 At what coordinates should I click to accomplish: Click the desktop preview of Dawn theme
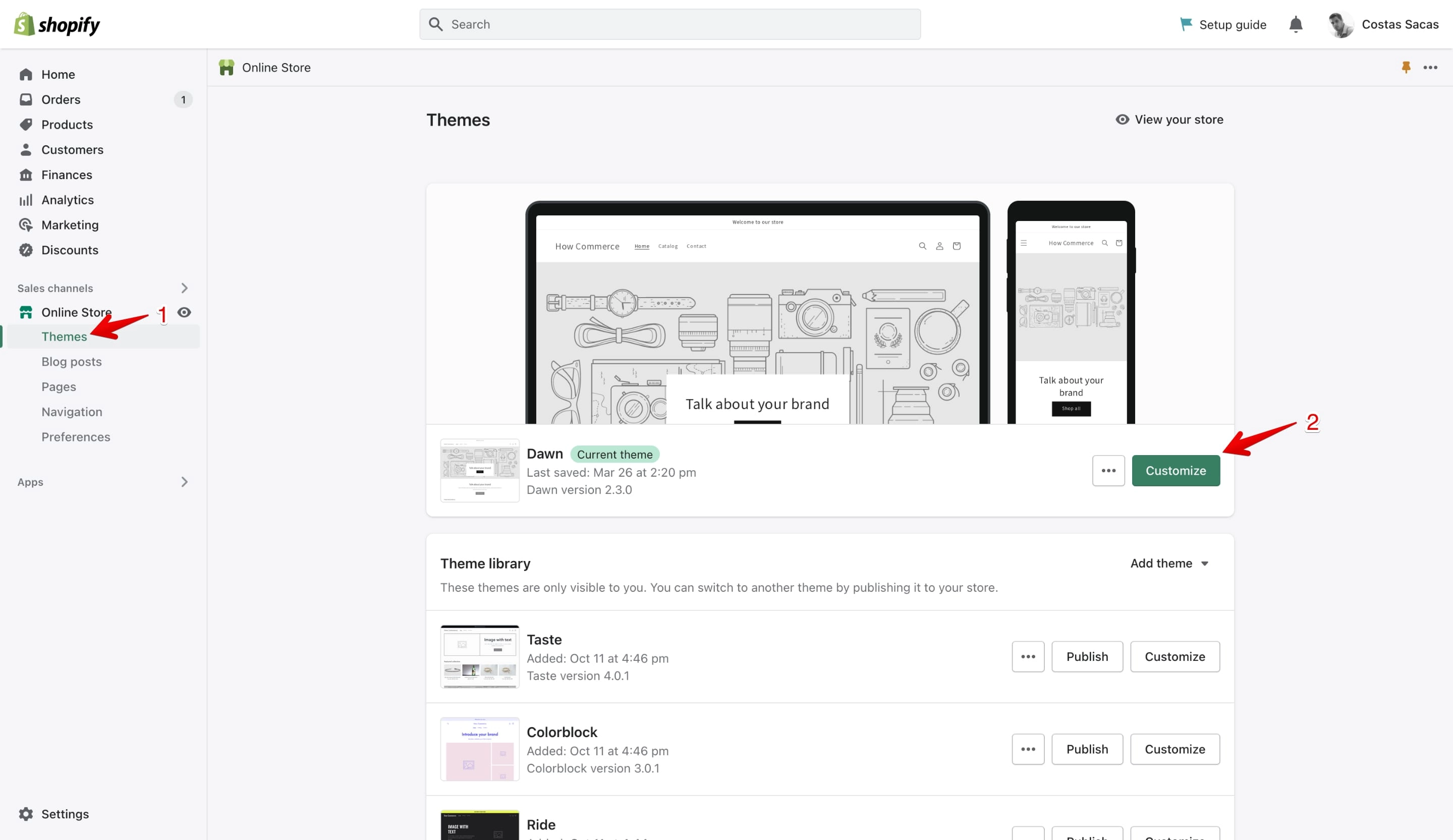click(x=758, y=312)
